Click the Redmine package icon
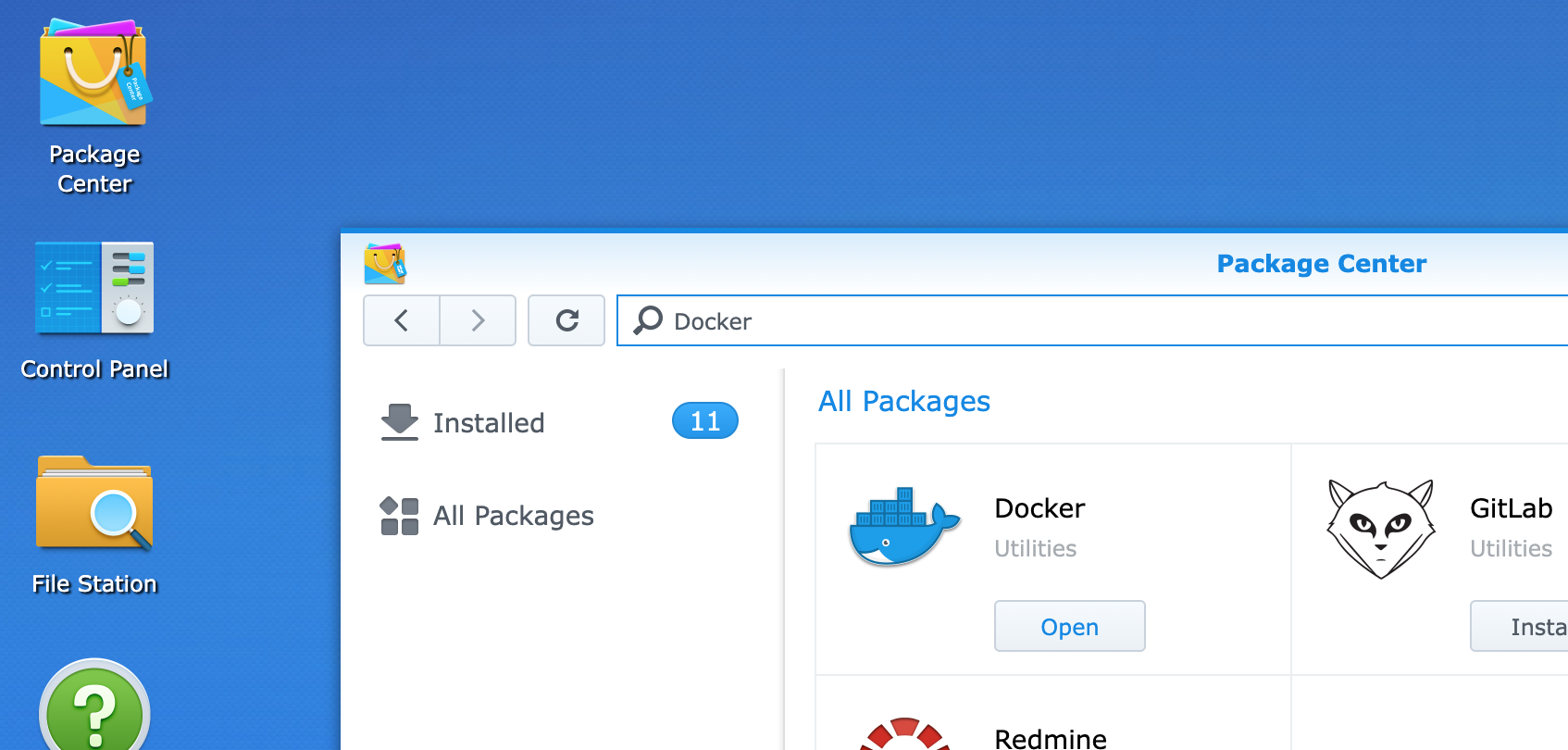Image resolution: width=1568 pixels, height=750 pixels. coord(904,733)
